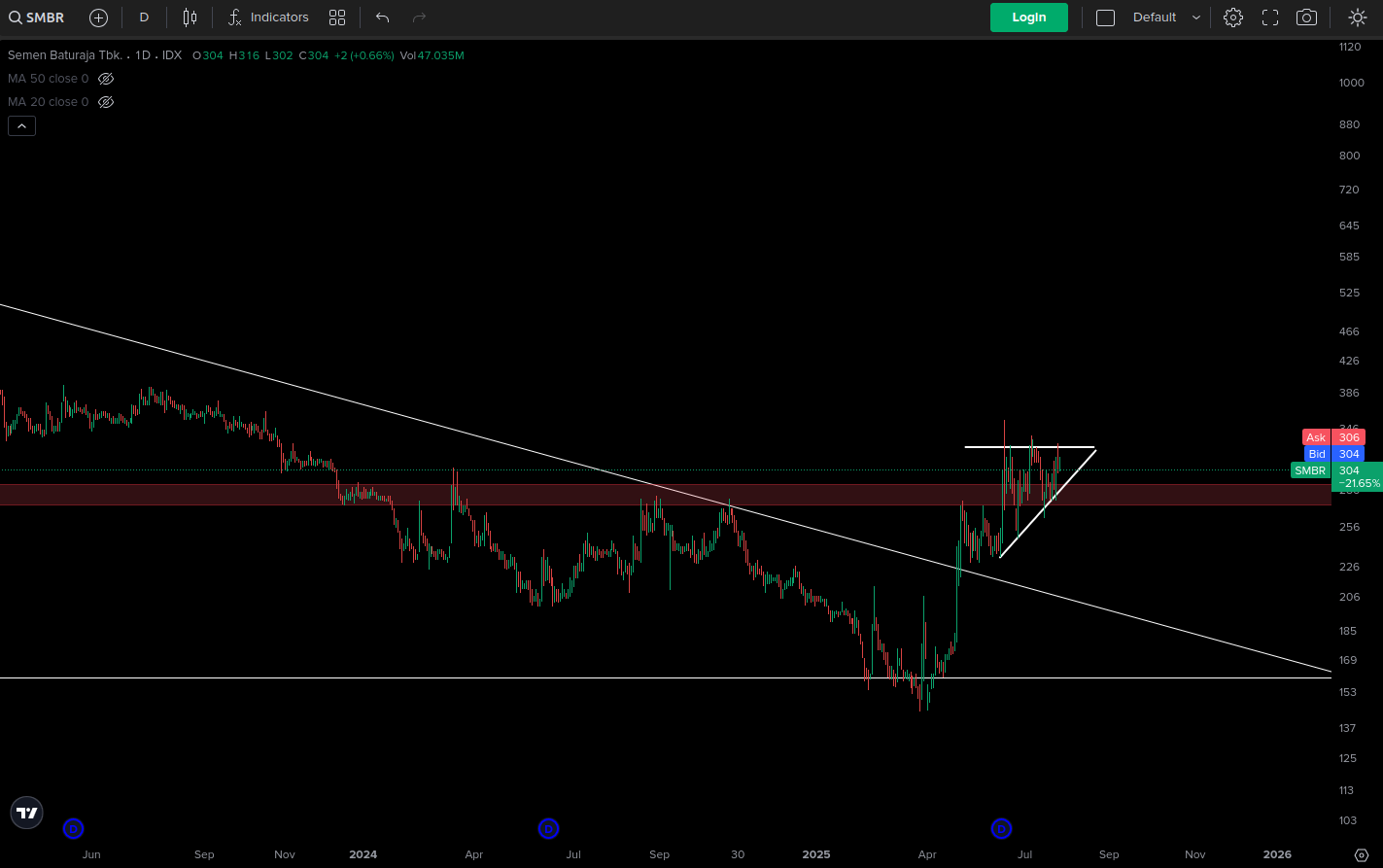Screen dimensions: 1383x868
Task: Click the 2026 time axis label
Action: click(1277, 855)
